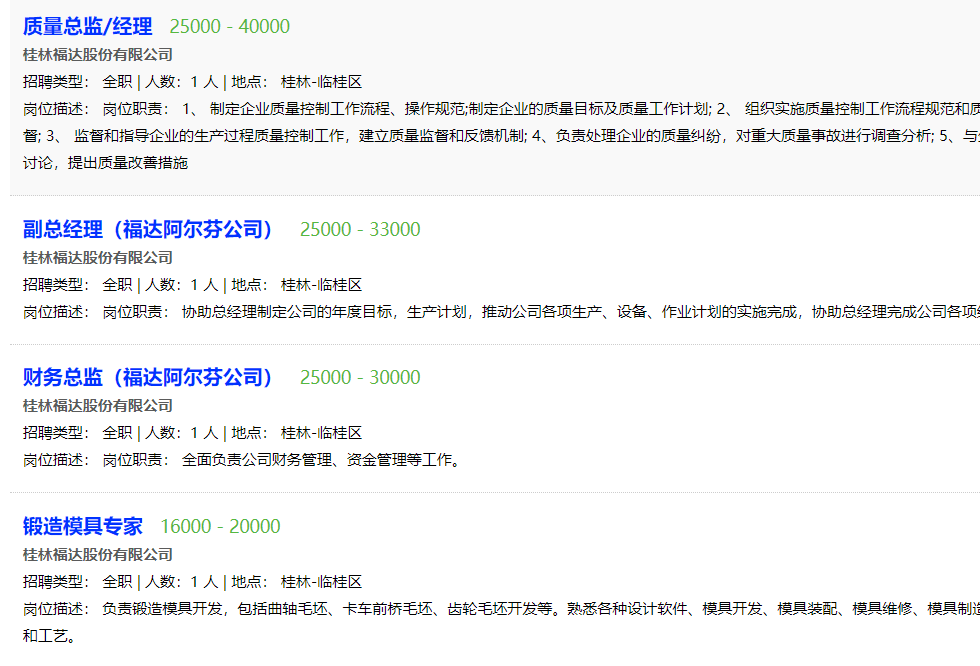
Task: Click the salary range 25000 - 30000
Action: pos(360,377)
